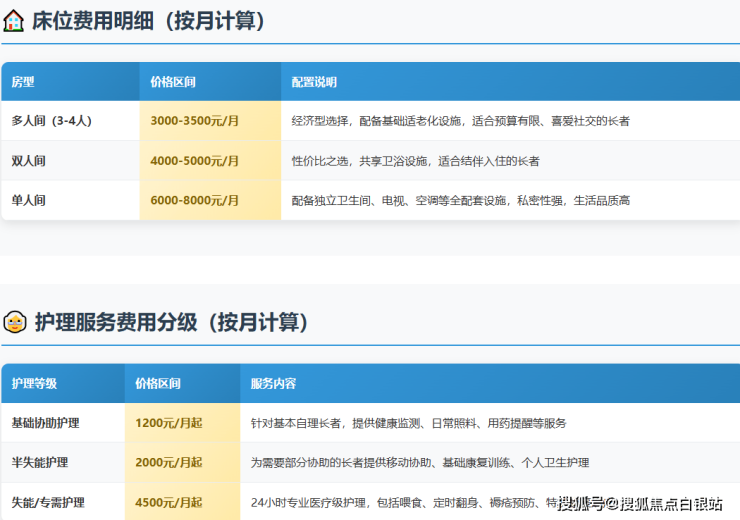Click the 搜狐号@搜狐焦点白银站 watermark text

pos(640,502)
